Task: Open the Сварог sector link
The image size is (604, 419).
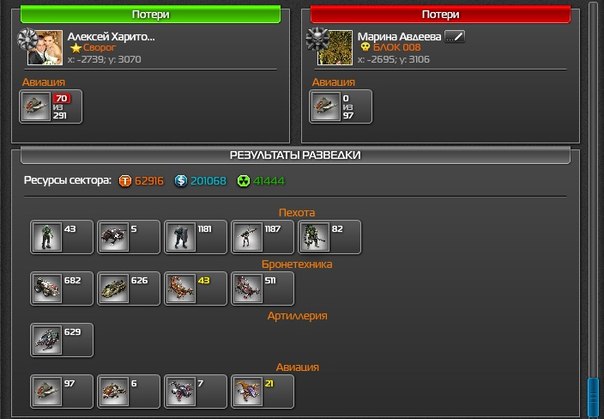Action: (99, 48)
